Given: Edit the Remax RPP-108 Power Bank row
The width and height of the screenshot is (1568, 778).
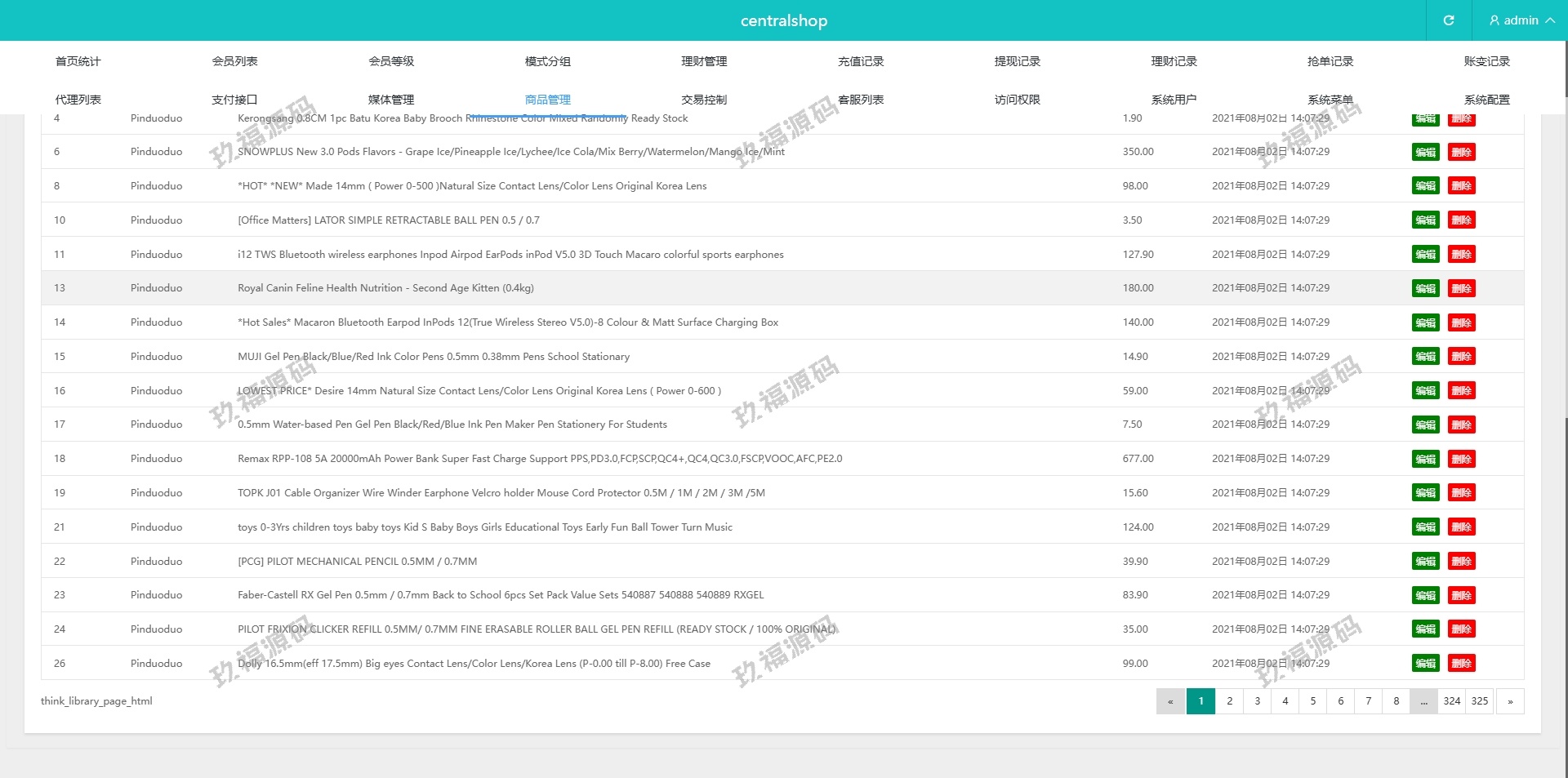Looking at the screenshot, I should point(1425,460).
